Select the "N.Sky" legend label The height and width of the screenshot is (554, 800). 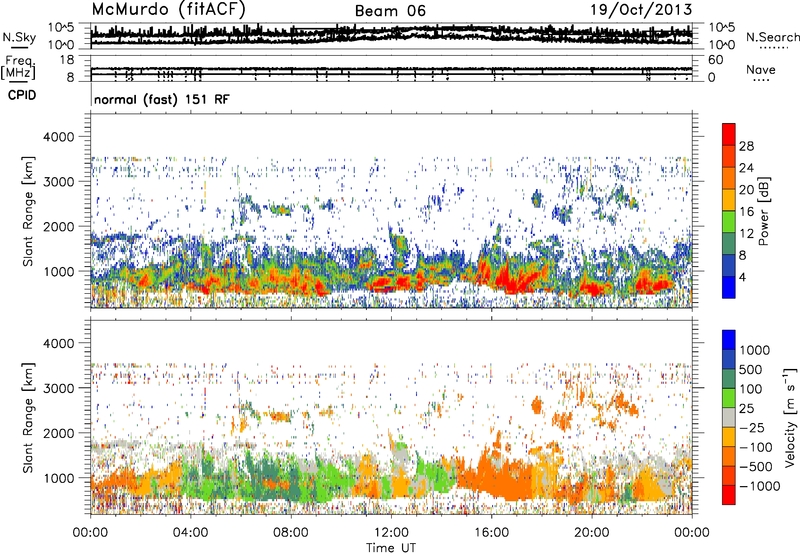[x=19, y=37]
